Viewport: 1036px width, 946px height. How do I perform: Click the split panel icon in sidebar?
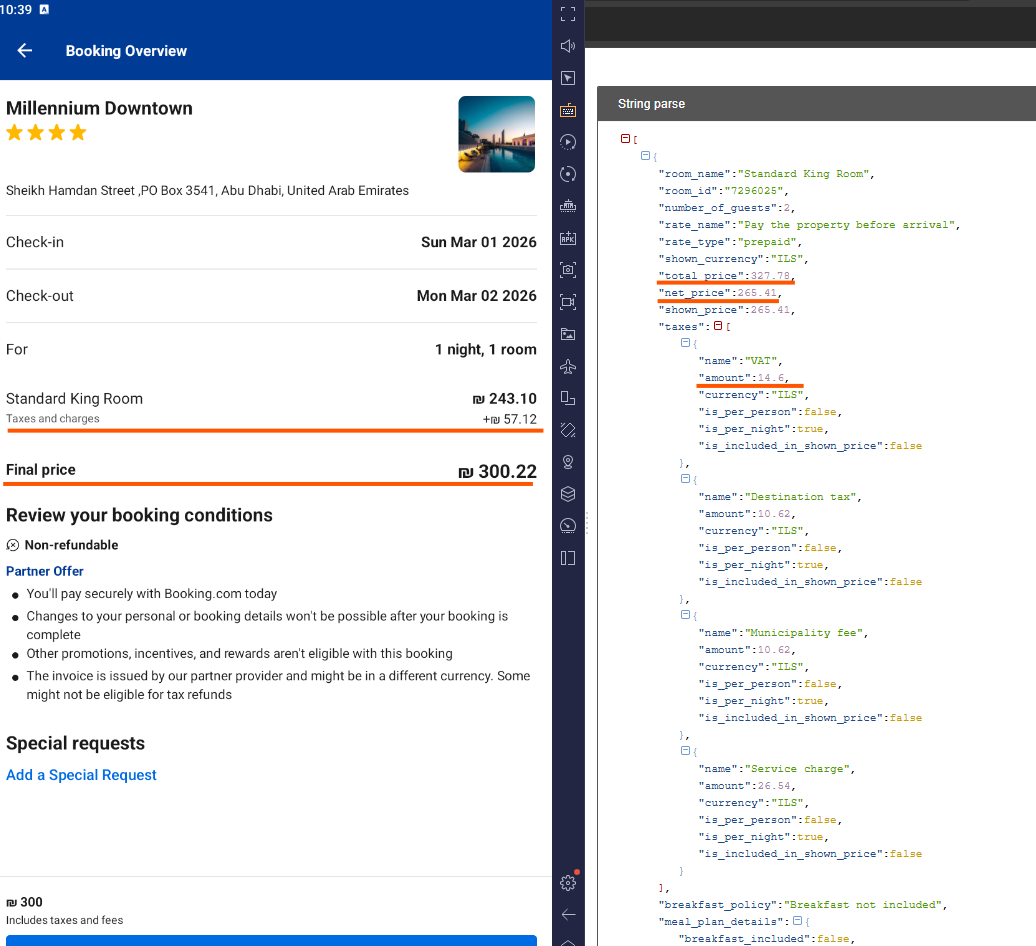[x=568, y=558]
